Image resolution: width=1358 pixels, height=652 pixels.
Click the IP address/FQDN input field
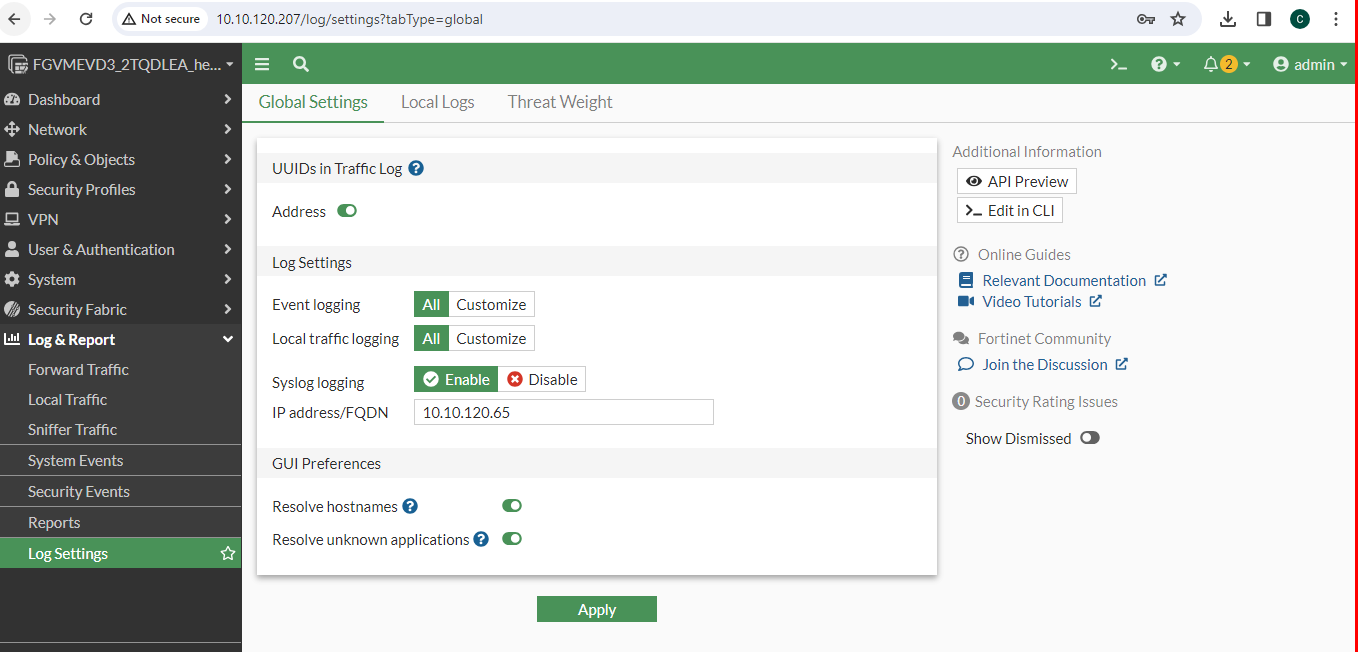[563, 412]
